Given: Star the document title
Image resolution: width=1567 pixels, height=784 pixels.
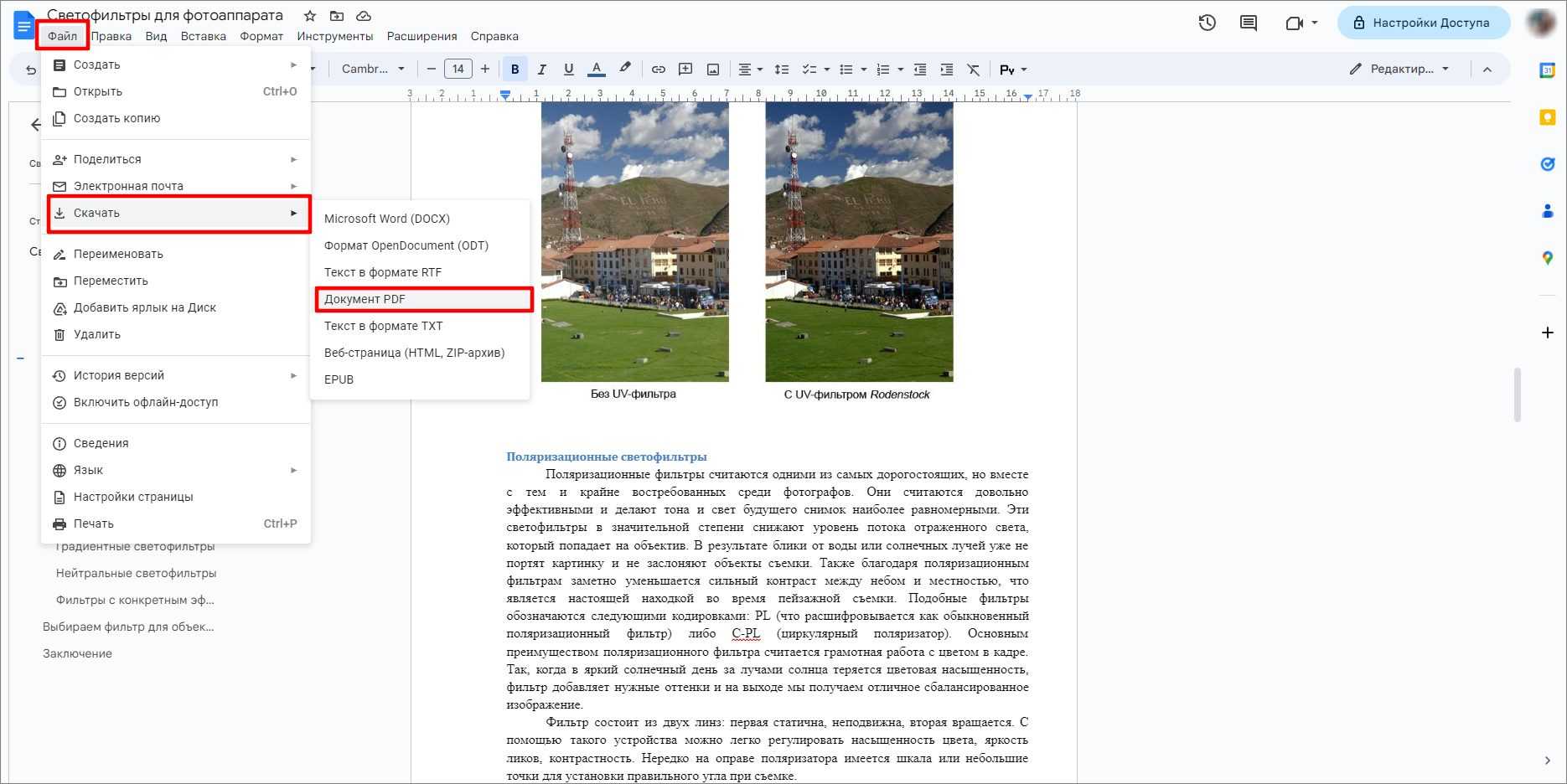Looking at the screenshot, I should click(x=309, y=16).
